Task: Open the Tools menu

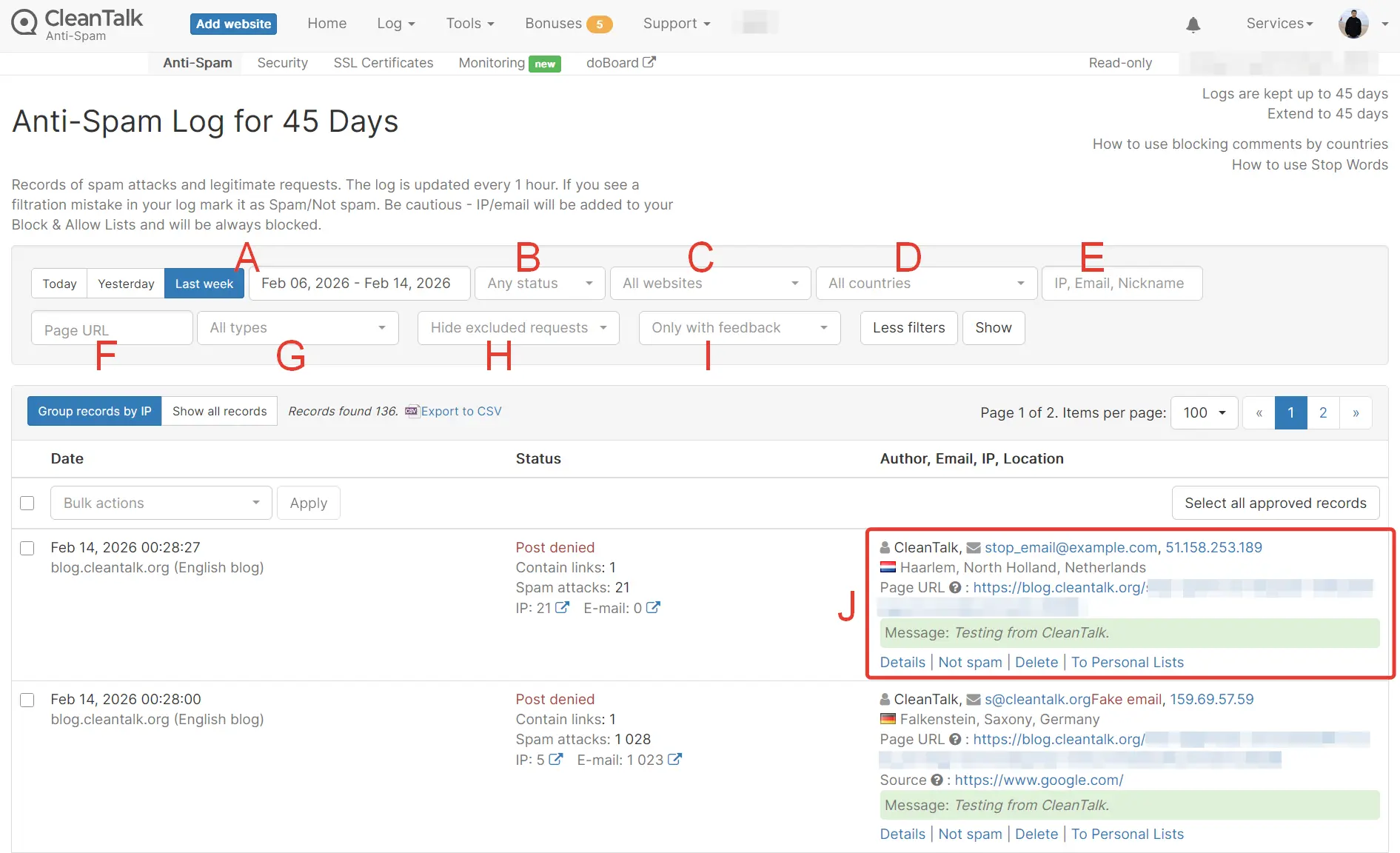Action: [469, 24]
